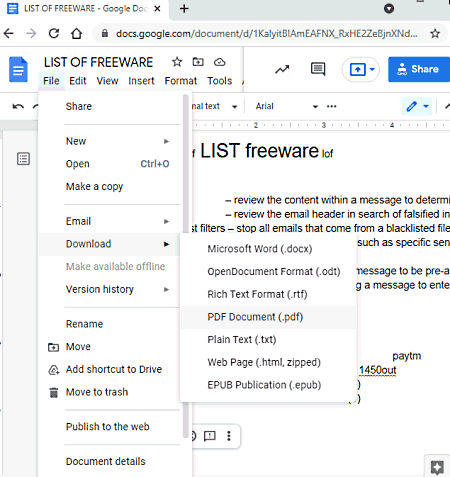Screen dimensions: 450x477
Task: Open a new browser tab
Action: pos(184,8)
